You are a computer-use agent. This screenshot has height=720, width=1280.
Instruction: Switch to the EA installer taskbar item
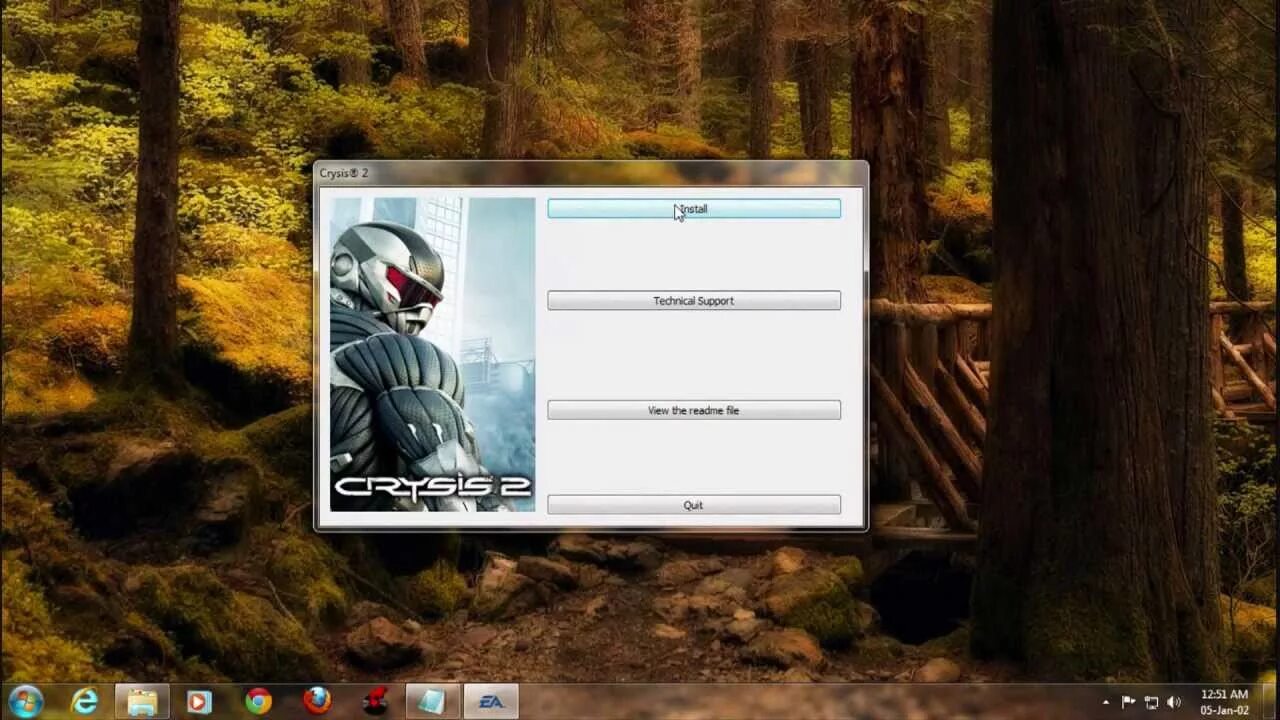click(490, 702)
